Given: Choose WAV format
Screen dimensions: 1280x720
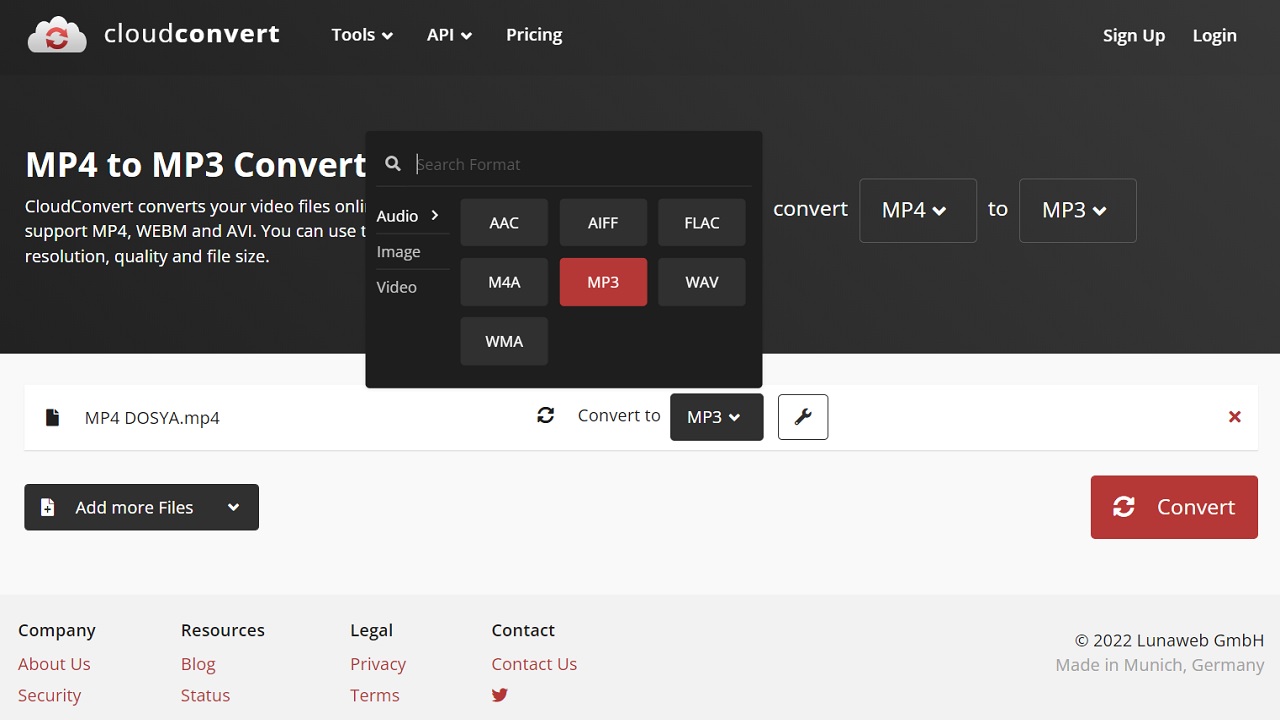Looking at the screenshot, I should coord(702,282).
